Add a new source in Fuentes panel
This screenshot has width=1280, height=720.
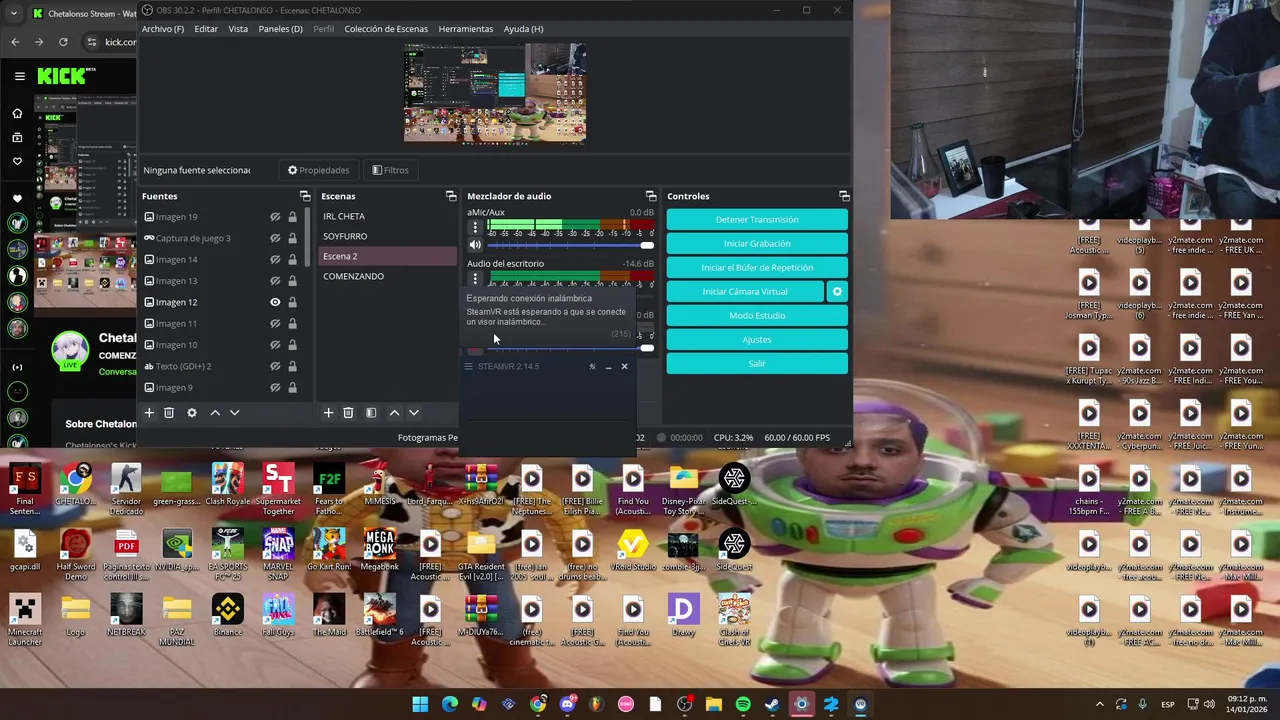pos(149,413)
